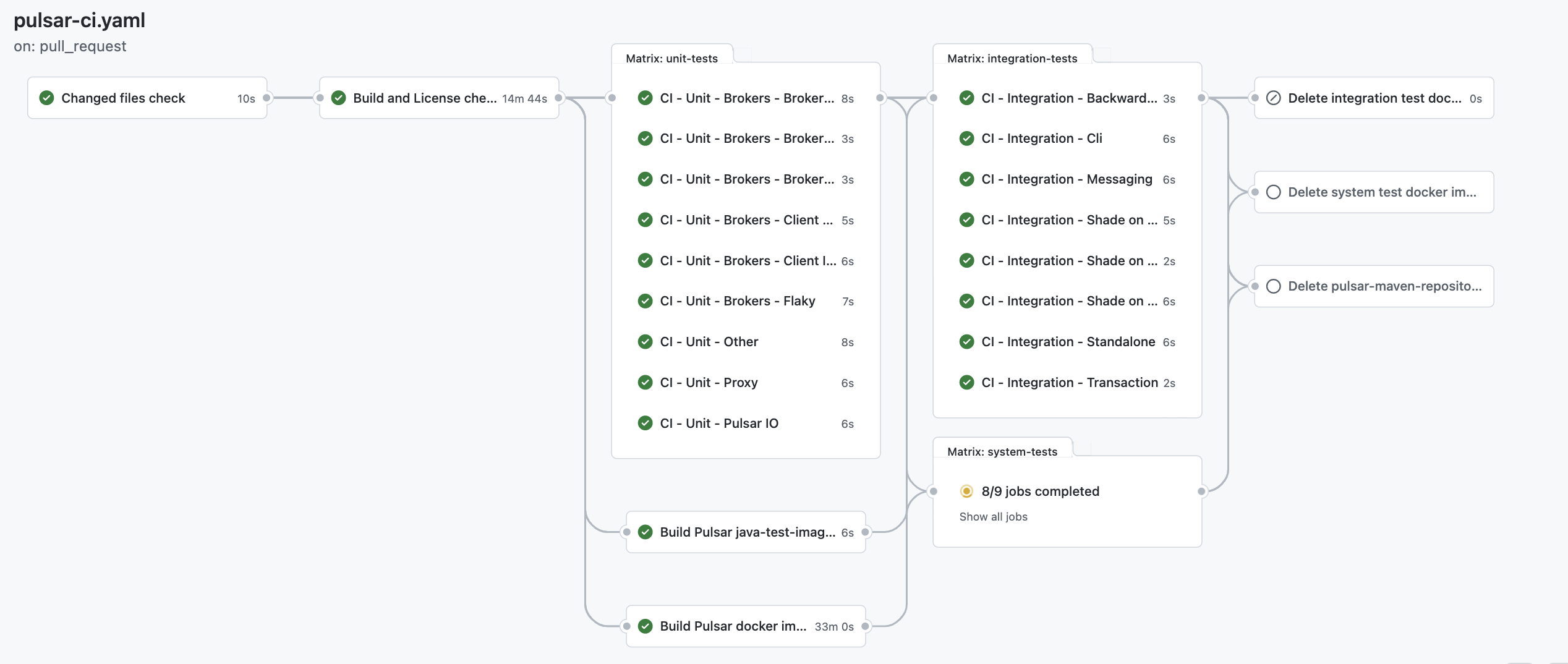
Task: Click the 33m 0s duration text
Action: (x=834, y=627)
